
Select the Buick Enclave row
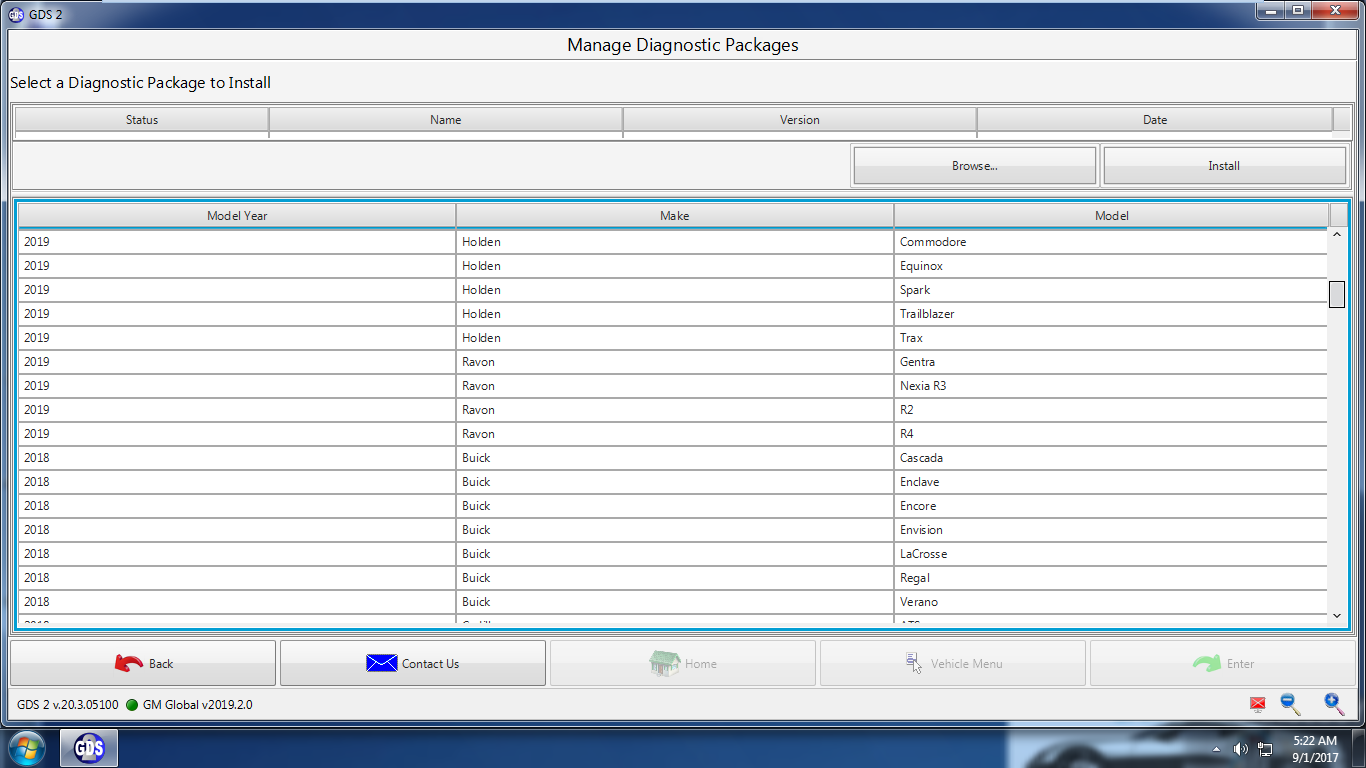tap(673, 482)
